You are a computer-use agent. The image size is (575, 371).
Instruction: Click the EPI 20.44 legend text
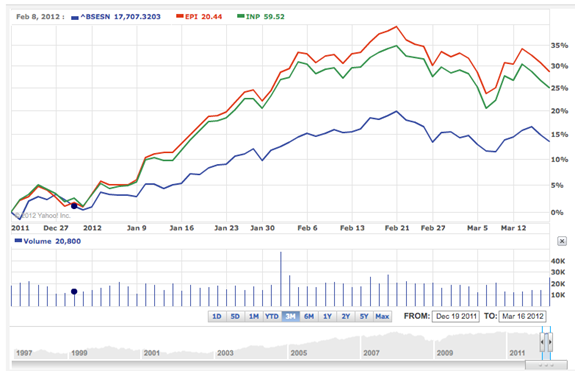coord(204,16)
